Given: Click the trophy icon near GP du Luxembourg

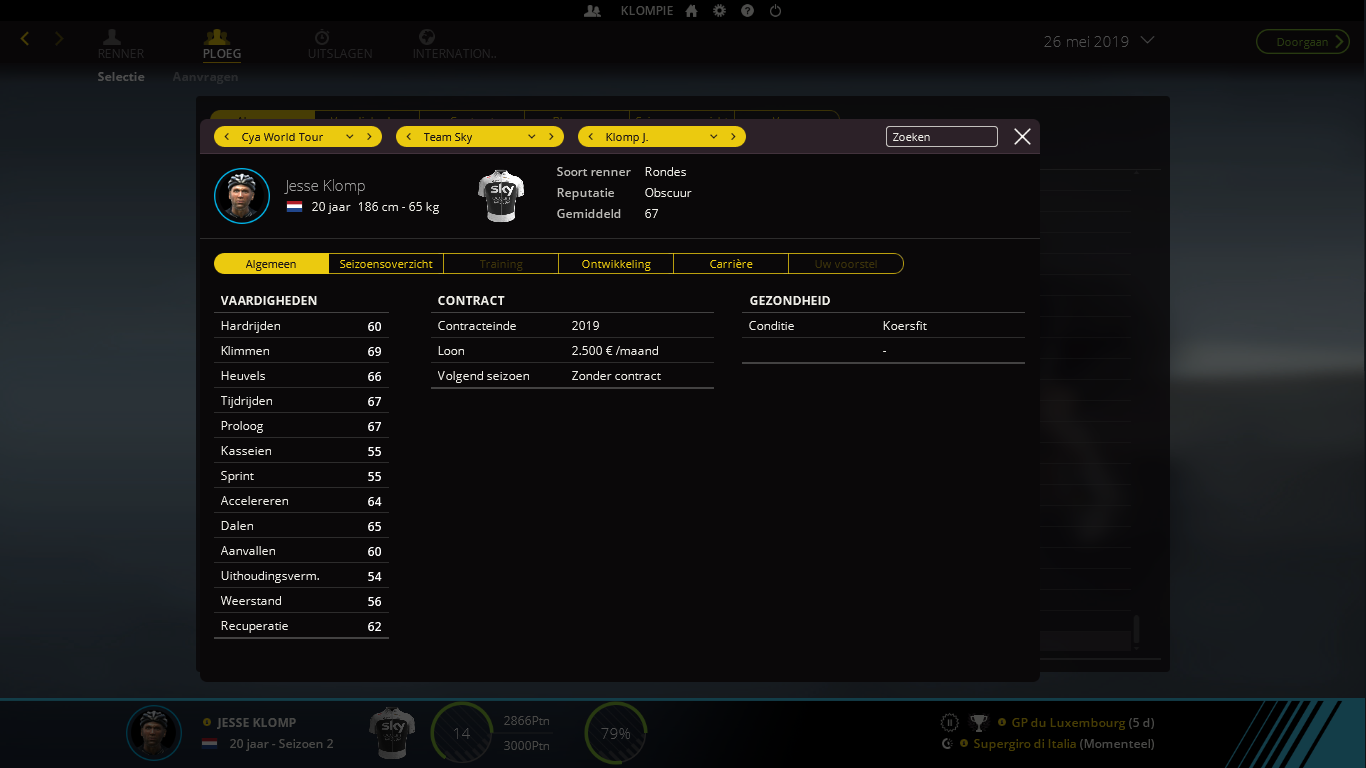Looking at the screenshot, I should [978, 723].
